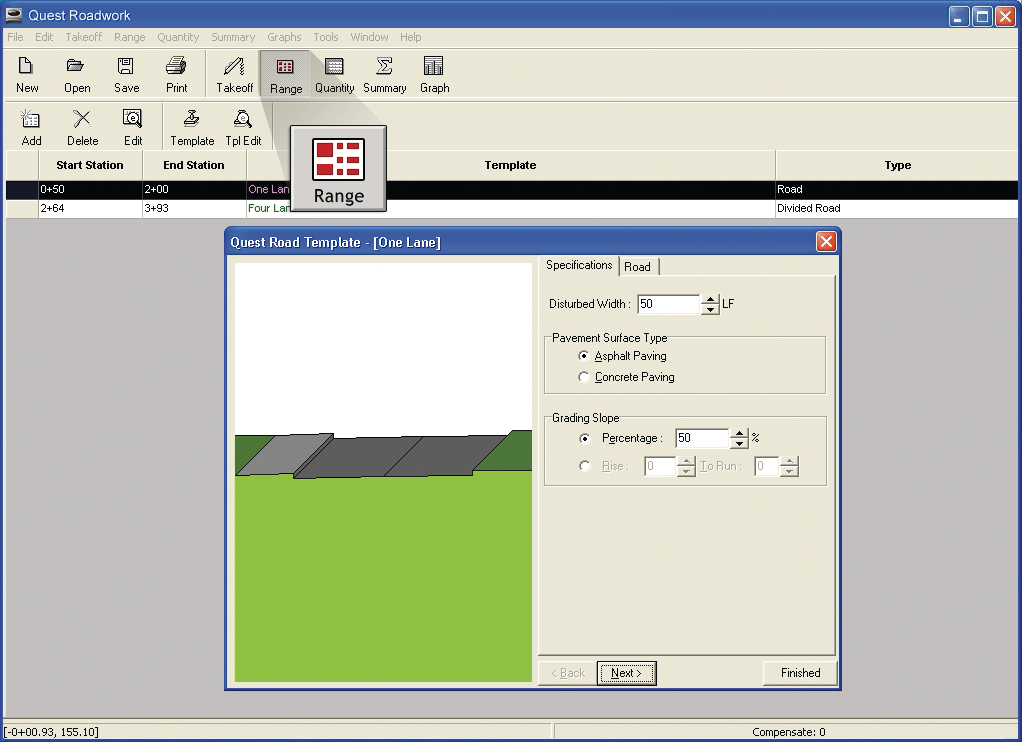
Task: Open the Tools menu
Action: pos(325,37)
